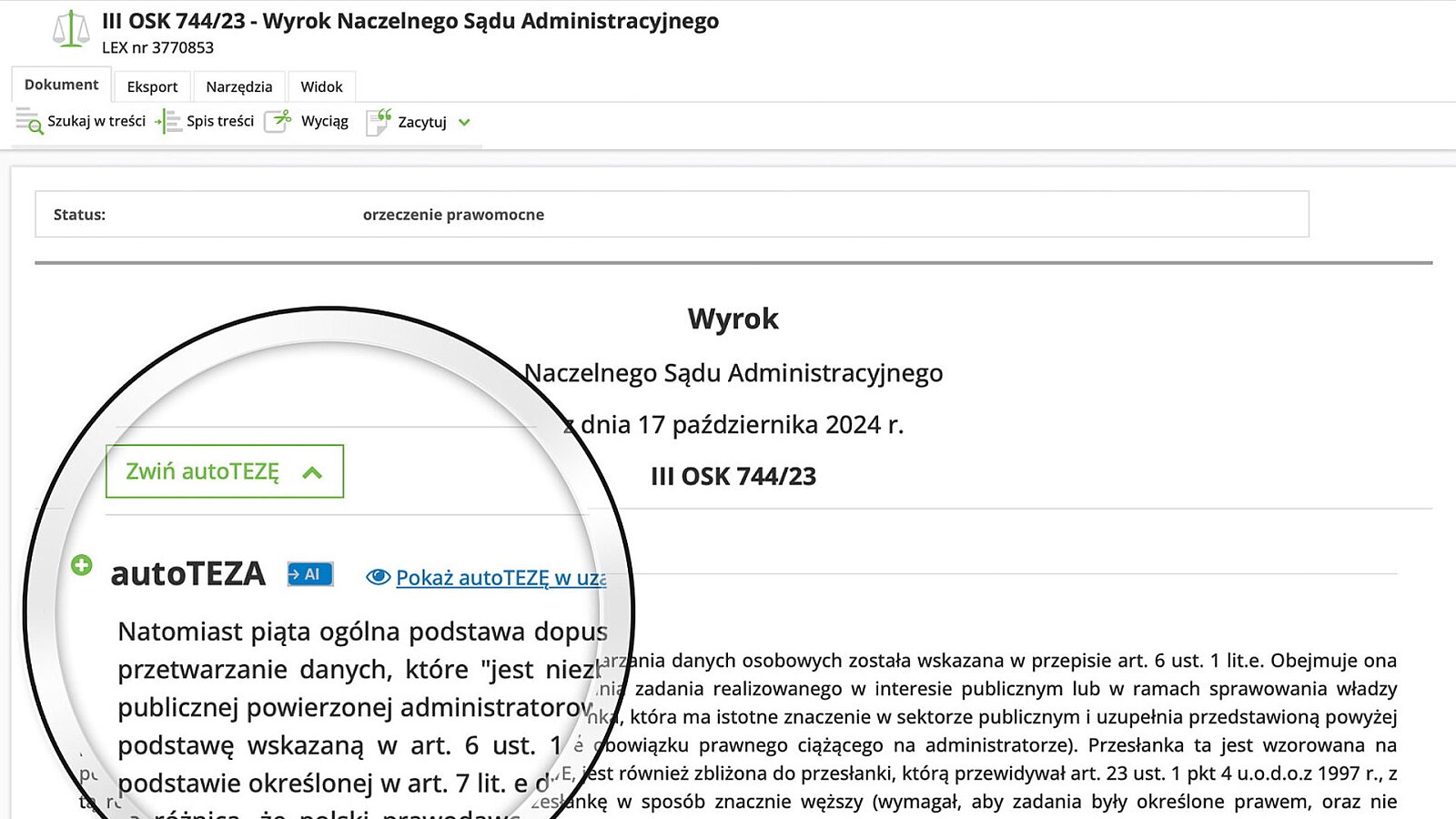Click the autoTEZA section heading

coord(187,574)
